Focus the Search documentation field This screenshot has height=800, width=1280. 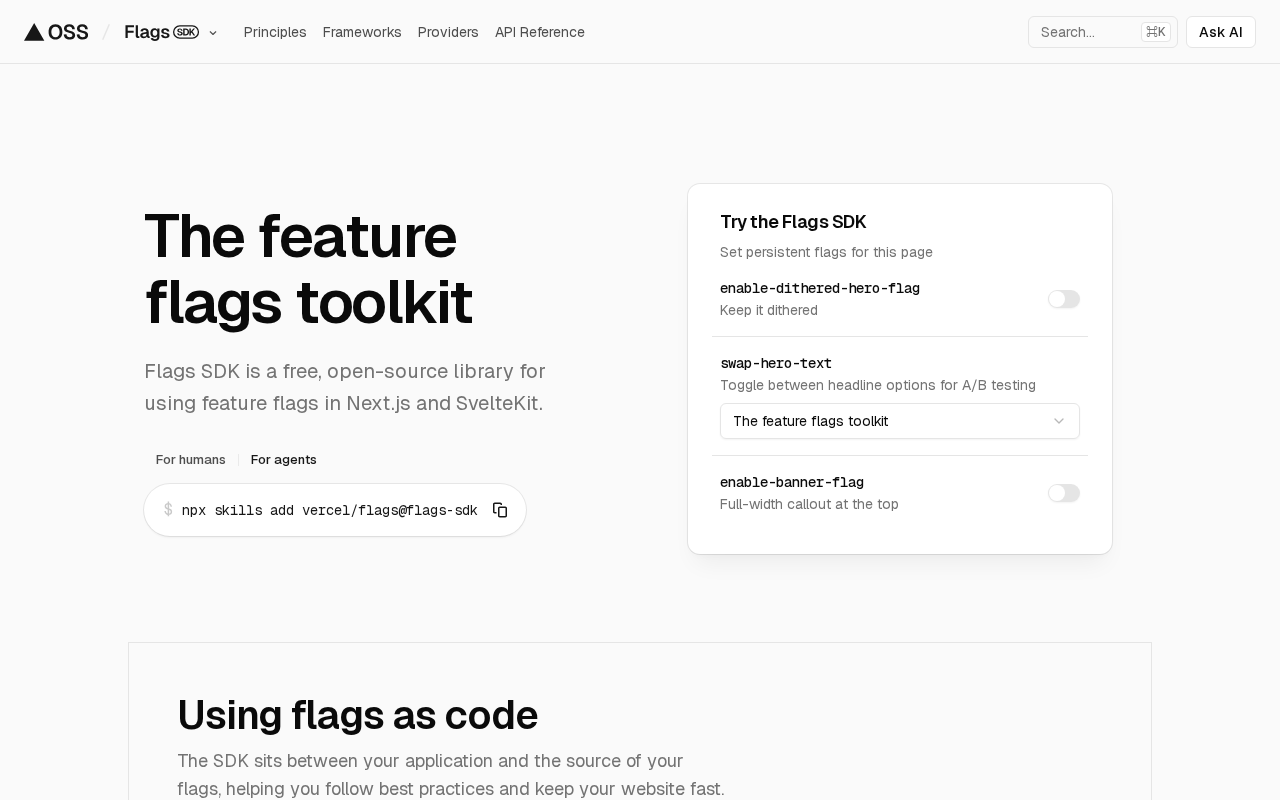pos(1085,32)
